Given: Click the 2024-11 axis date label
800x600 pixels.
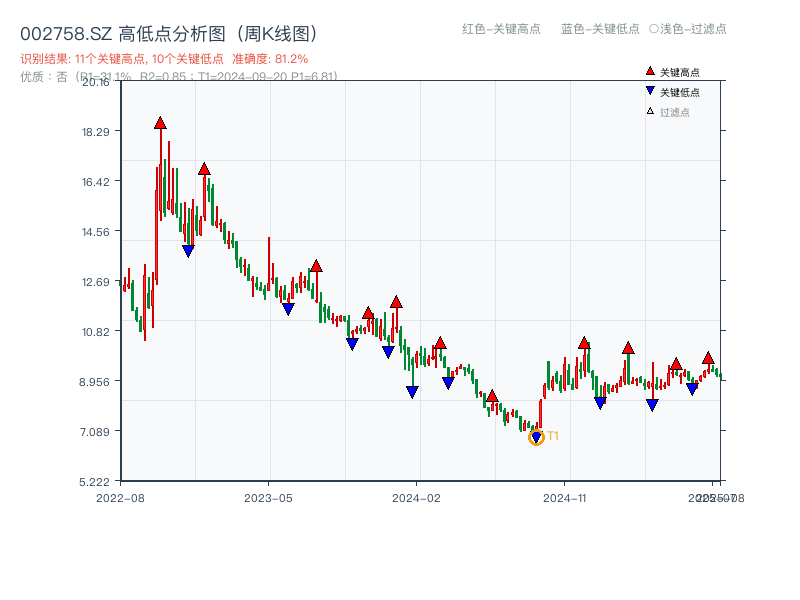Looking at the screenshot, I should [x=565, y=495].
